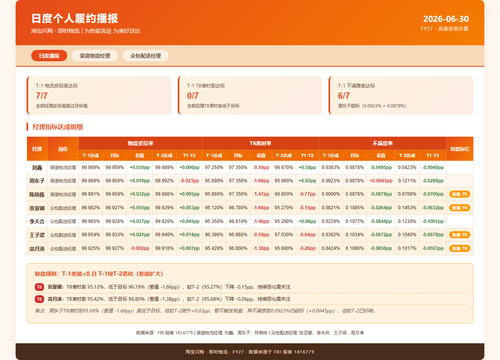
Task: Click the 2026-06-30 date in the header
Action: pyautogui.click(x=446, y=19)
